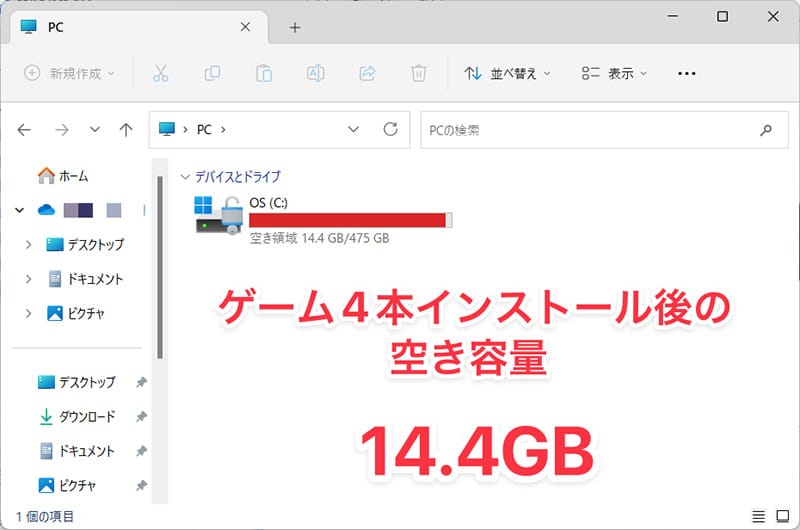Click the Cut scissors icon in toolbar
Image resolution: width=800 pixels, height=530 pixels.
160,73
